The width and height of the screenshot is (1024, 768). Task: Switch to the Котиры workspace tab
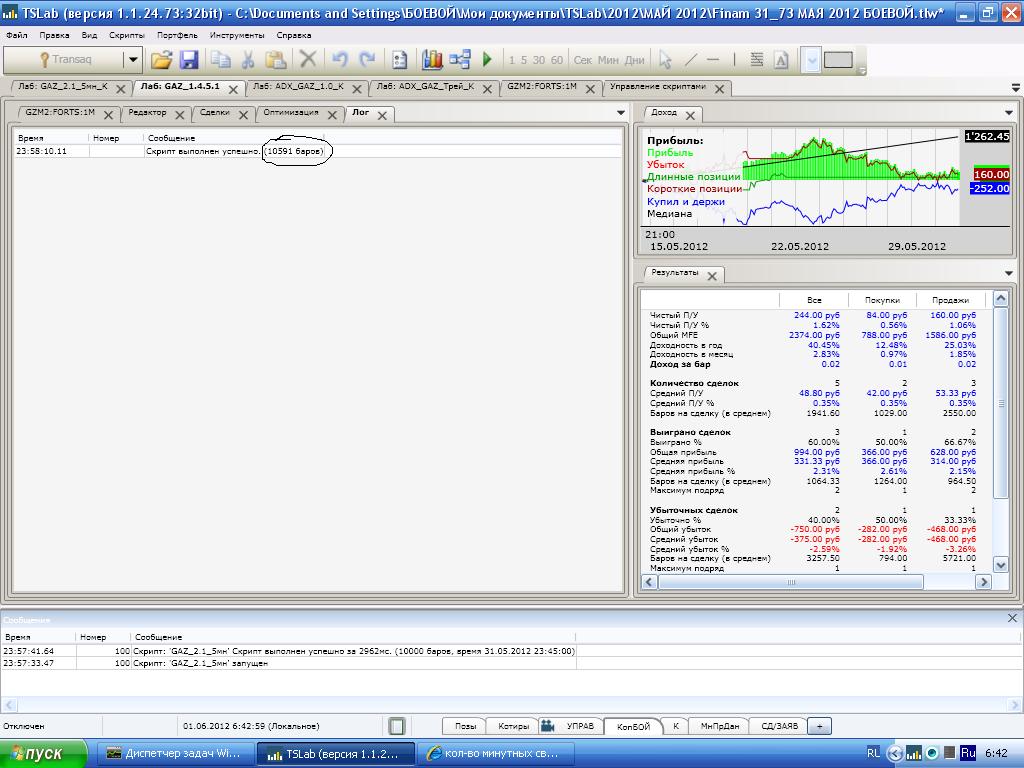(x=513, y=726)
